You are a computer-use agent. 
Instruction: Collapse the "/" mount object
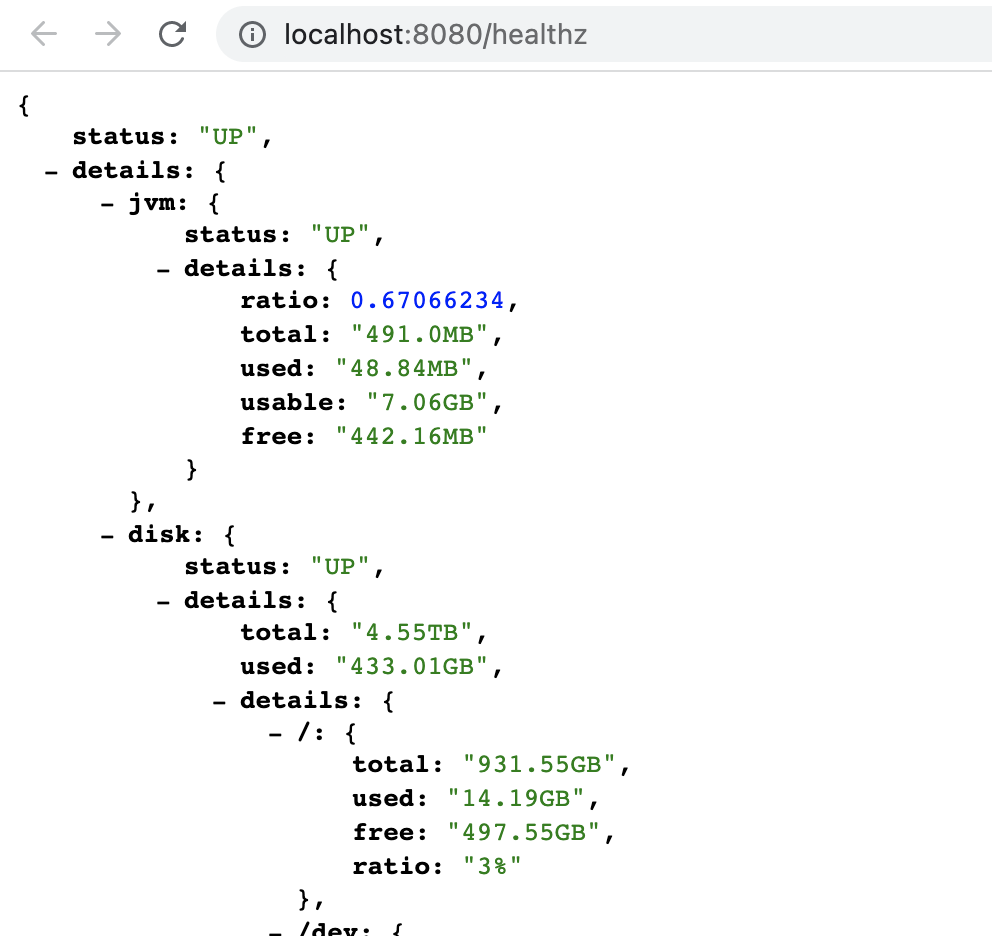pyautogui.click(x=275, y=735)
